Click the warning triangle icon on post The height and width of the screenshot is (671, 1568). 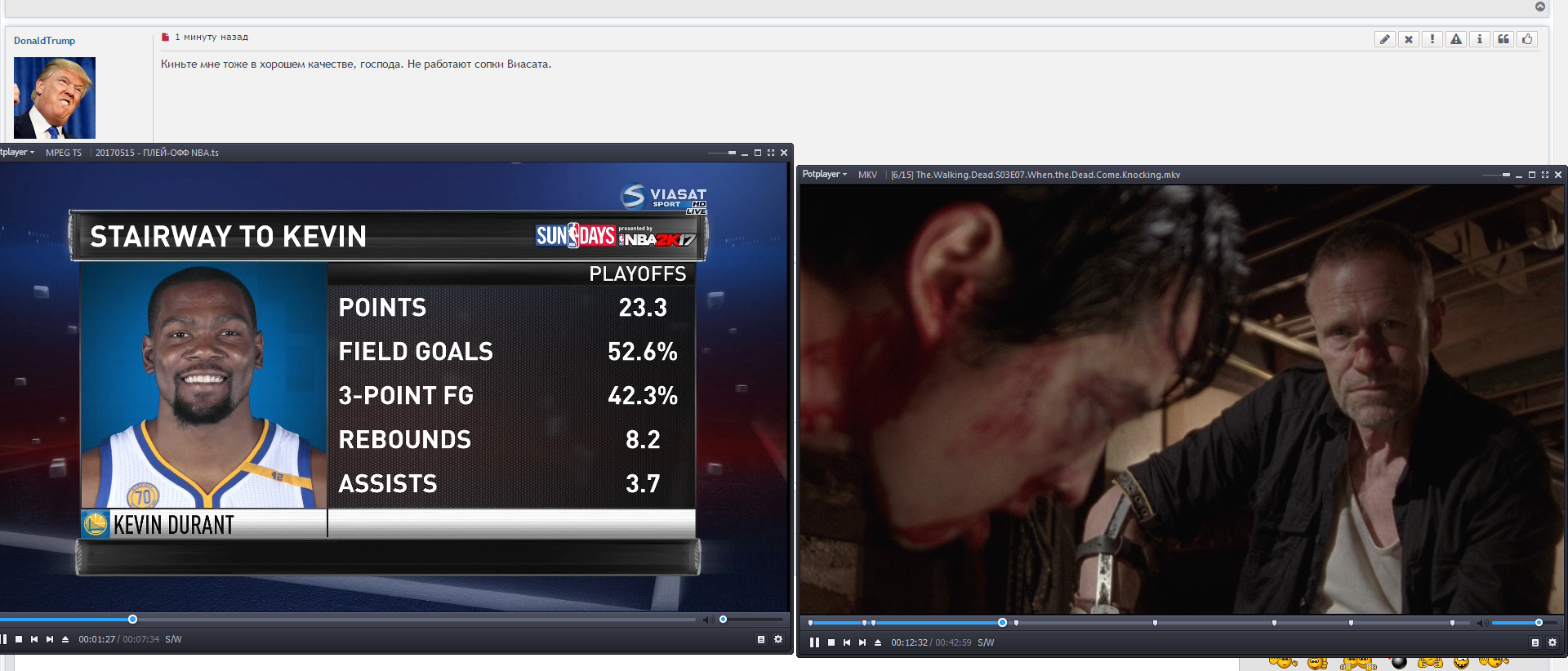tap(1456, 39)
